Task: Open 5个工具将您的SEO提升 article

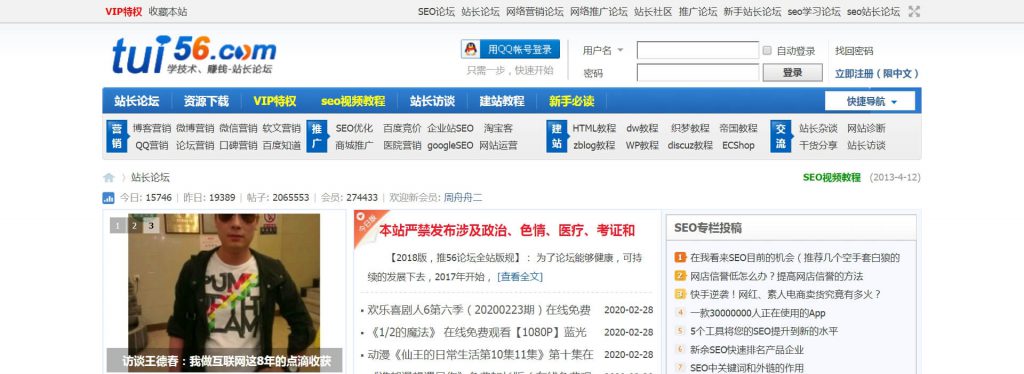Action: (764, 331)
